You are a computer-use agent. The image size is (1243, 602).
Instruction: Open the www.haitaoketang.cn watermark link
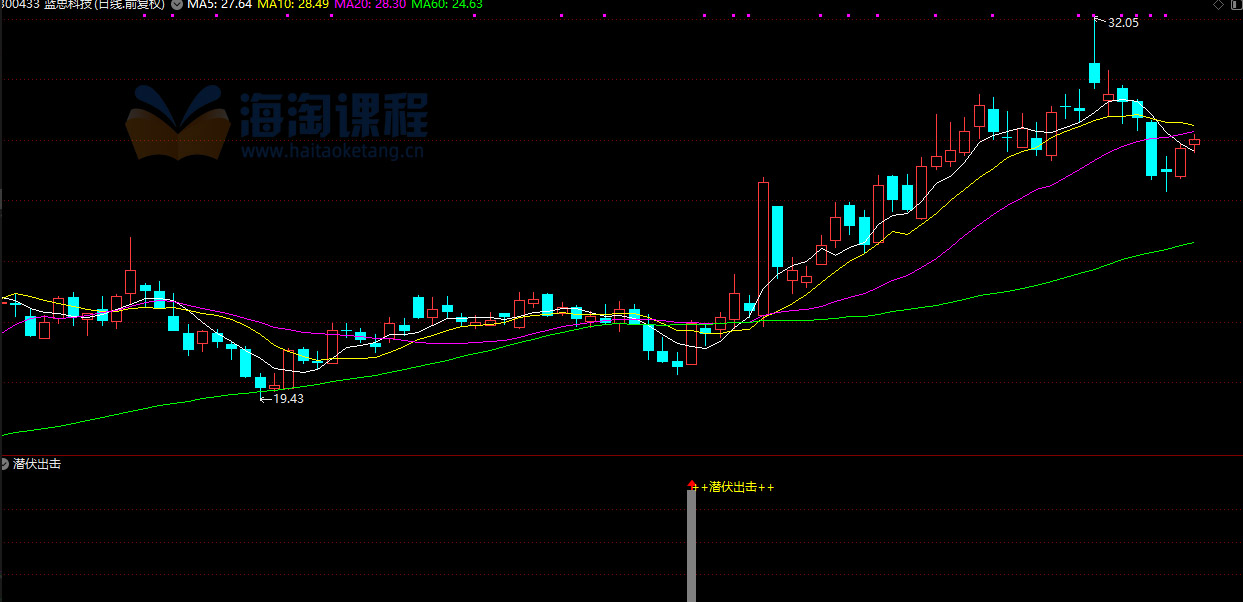click(x=333, y=152)
